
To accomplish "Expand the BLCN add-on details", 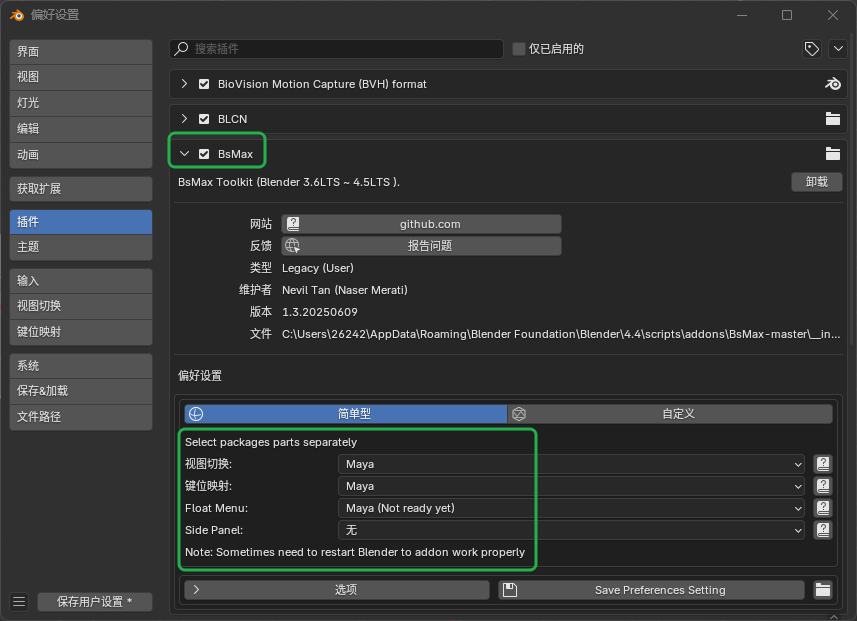I will pos(184,119).
